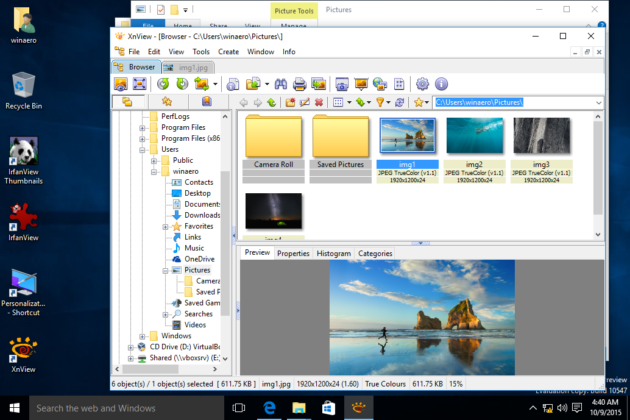Open the Sort by dropdown arrow

coord(368,102)
